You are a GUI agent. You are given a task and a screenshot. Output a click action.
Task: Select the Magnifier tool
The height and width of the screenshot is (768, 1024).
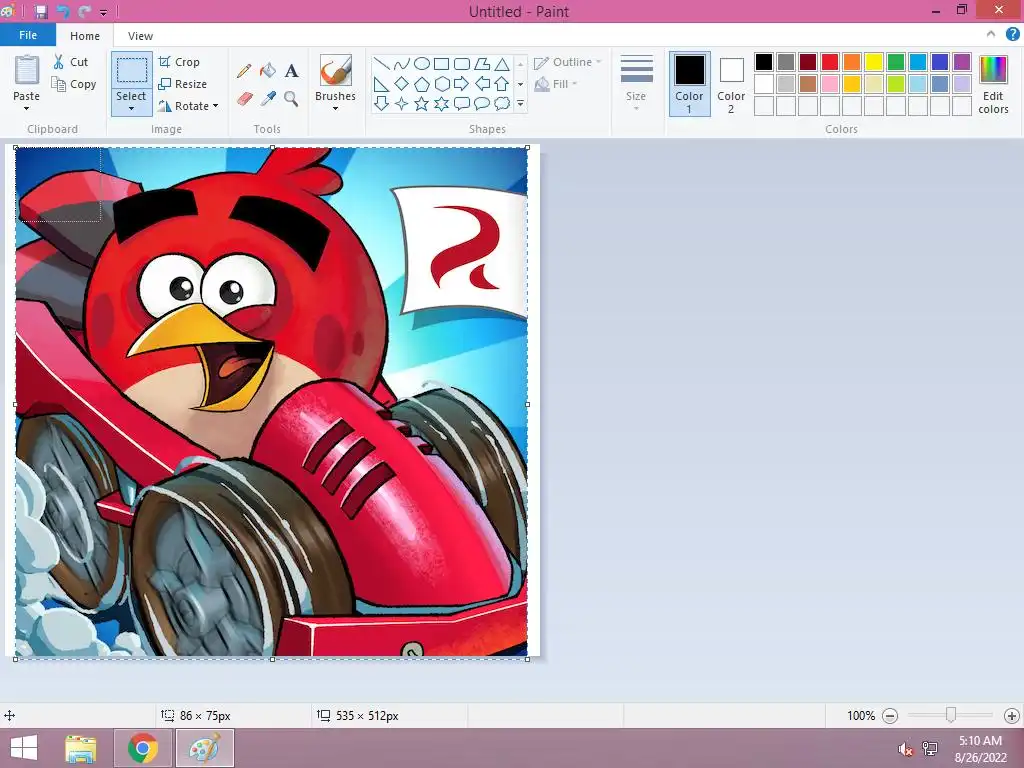(x=291, y=99)
